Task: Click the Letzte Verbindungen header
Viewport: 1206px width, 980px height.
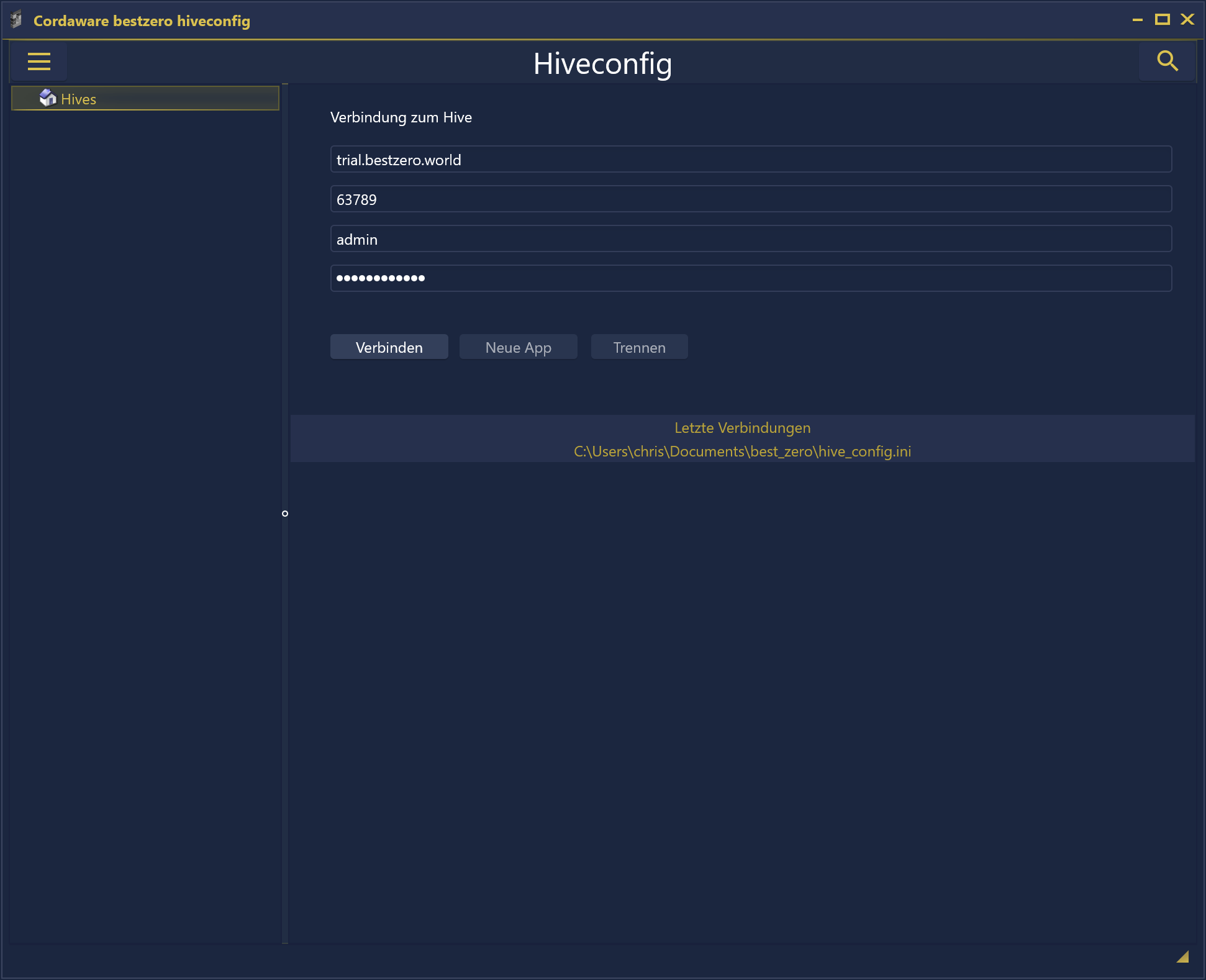Action: [x=743, y=428]
